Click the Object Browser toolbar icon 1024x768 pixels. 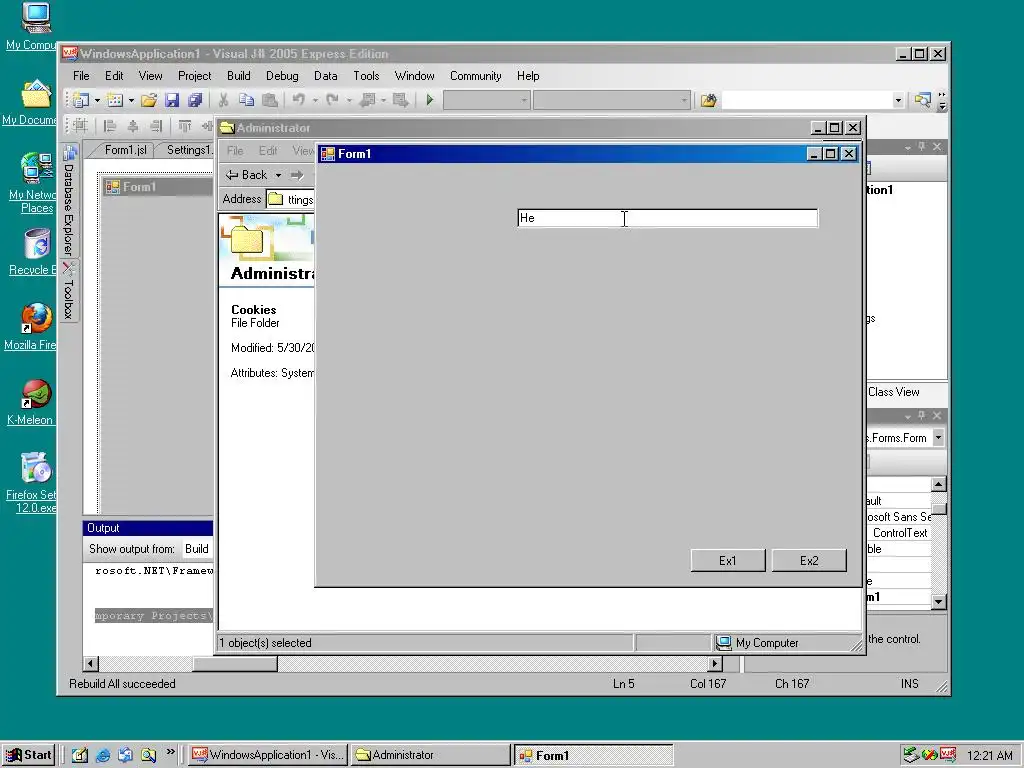[x=922, y=100]
